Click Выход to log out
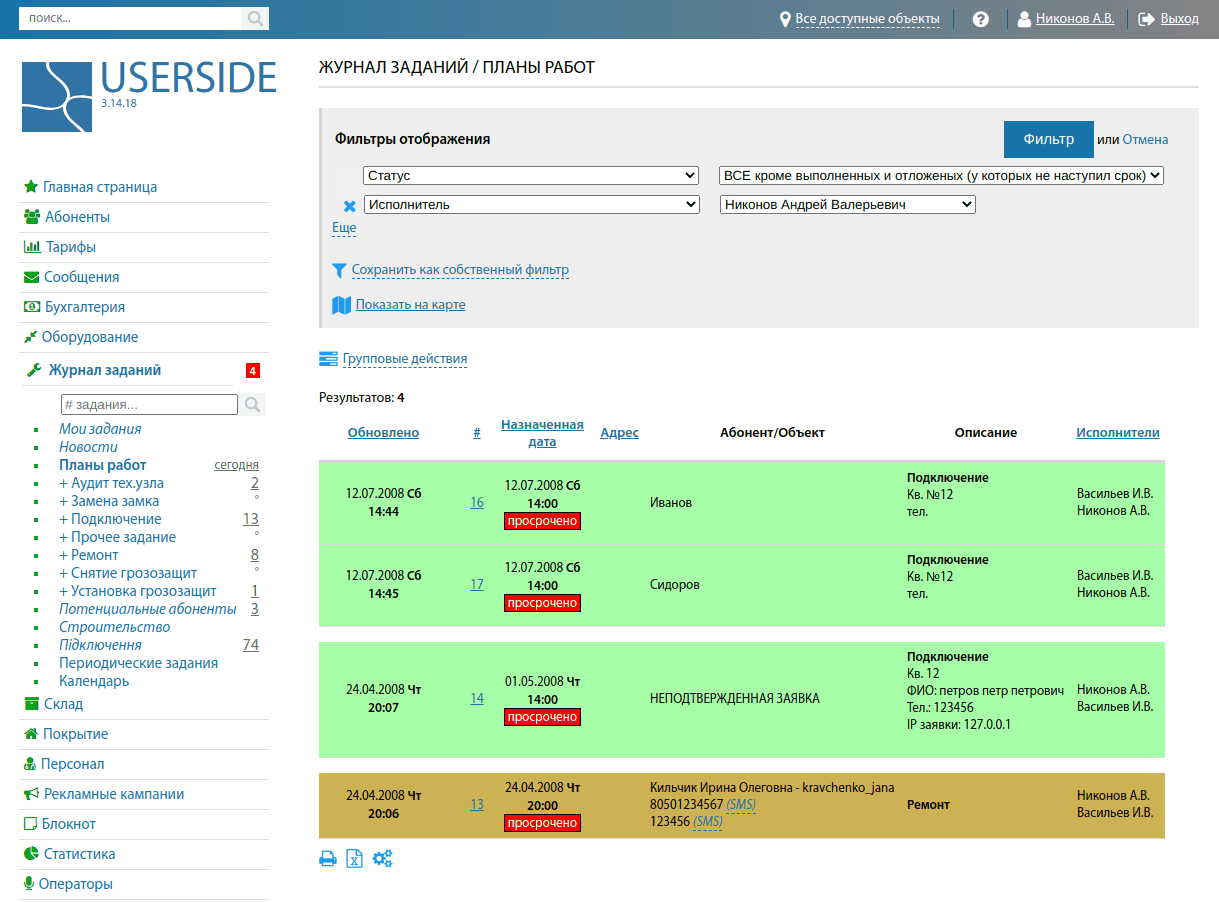Viewport: 1219px width, 902px height. click(x=1180, y=17)
